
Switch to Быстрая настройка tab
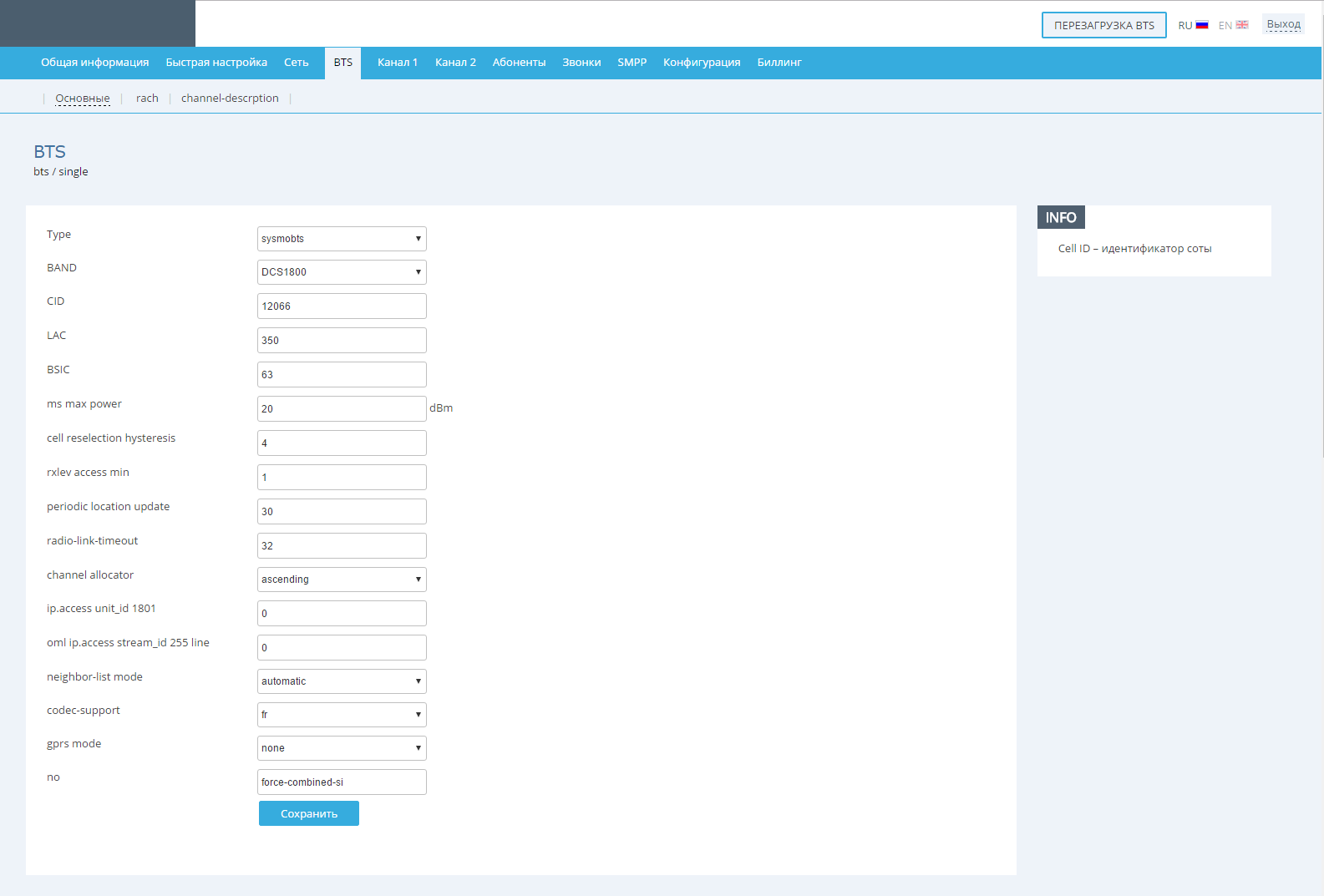tap(216, 63)
